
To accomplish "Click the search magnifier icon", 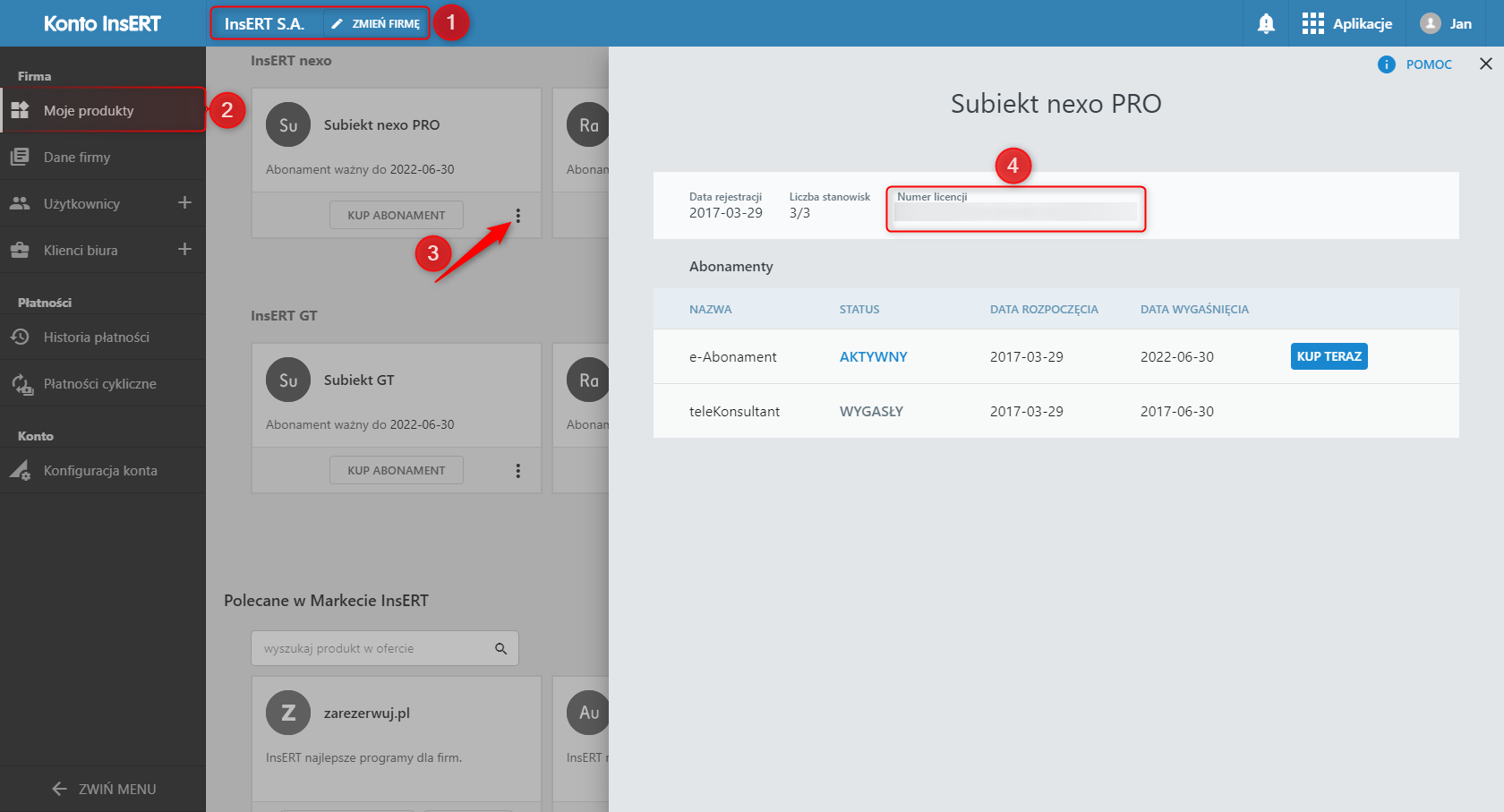I will point(501,648).
